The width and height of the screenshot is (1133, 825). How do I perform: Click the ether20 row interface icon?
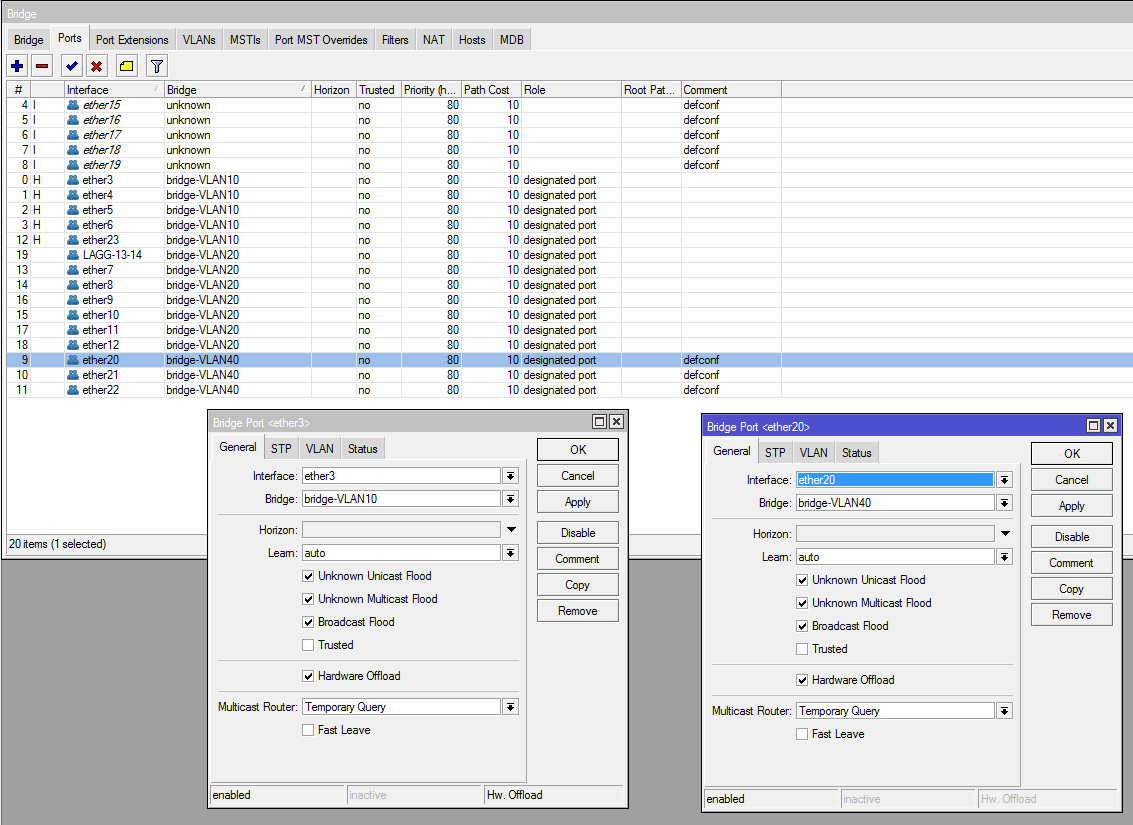click(73, 360)
